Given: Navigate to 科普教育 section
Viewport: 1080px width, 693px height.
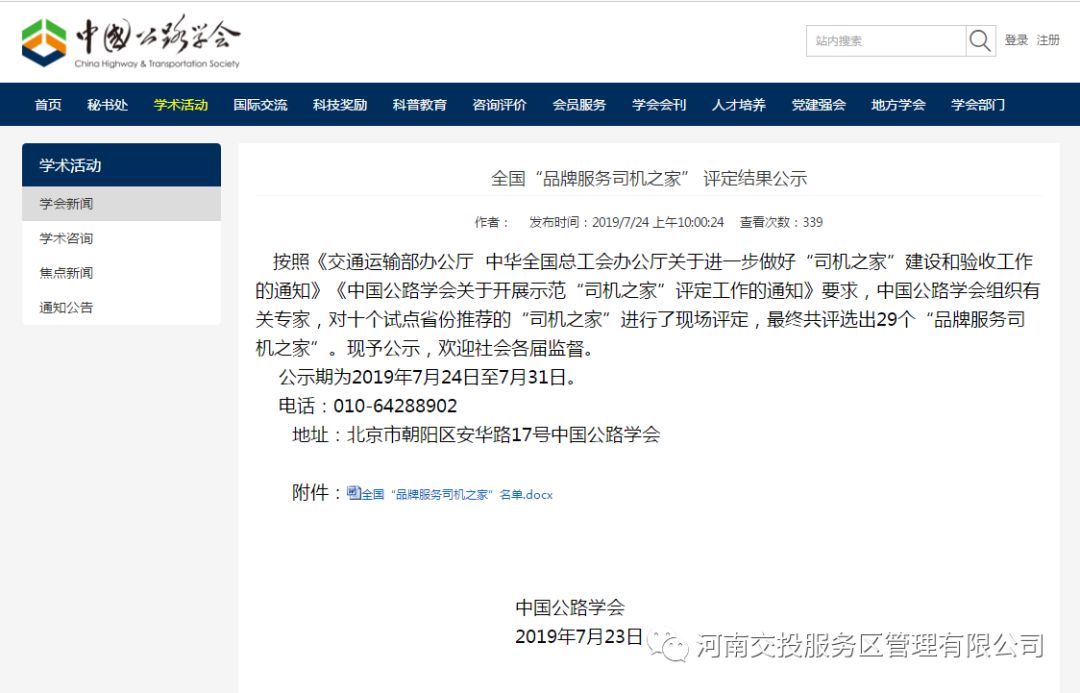Looking at the screenshot, I should (420, 105).
